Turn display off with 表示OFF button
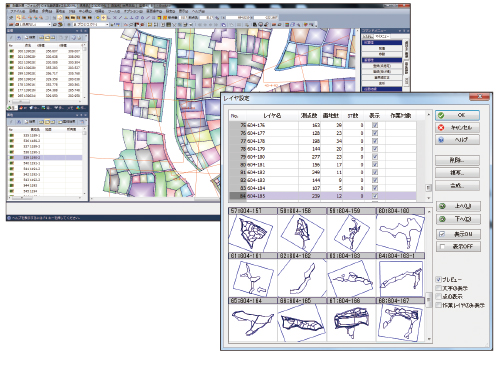Screen dimensions: 500x390 (x=458, y=247)
